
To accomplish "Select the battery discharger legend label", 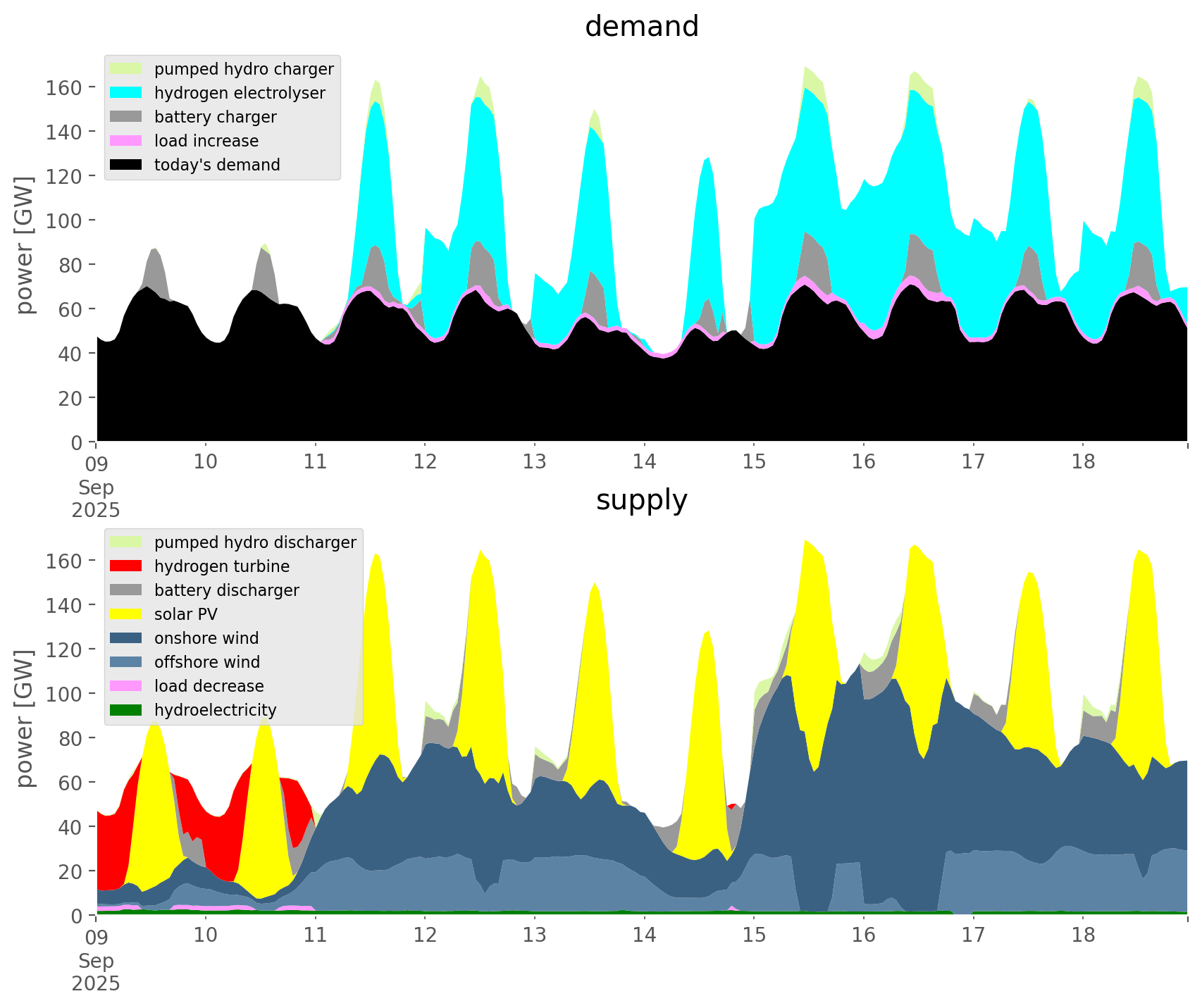I will tap(226, 590).
